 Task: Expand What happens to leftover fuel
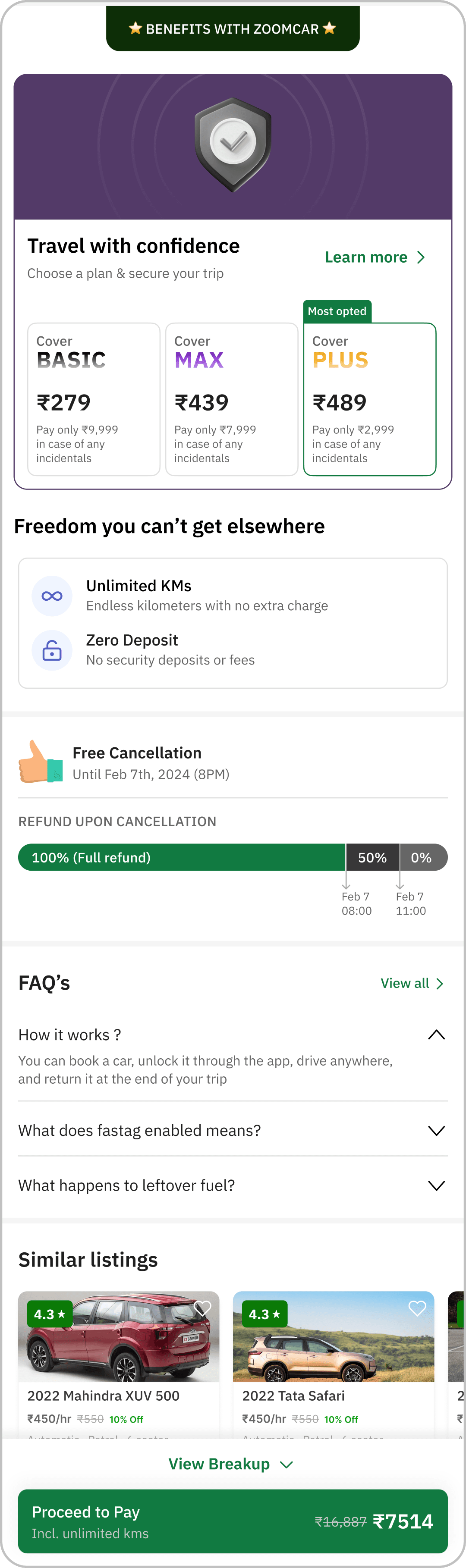(436, 1185)
